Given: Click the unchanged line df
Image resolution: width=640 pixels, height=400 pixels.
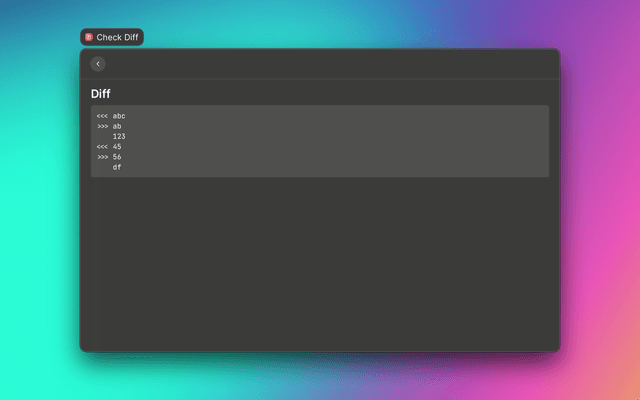Looking at the screenshot, I should pyautogui.click(x=117, y=167).
